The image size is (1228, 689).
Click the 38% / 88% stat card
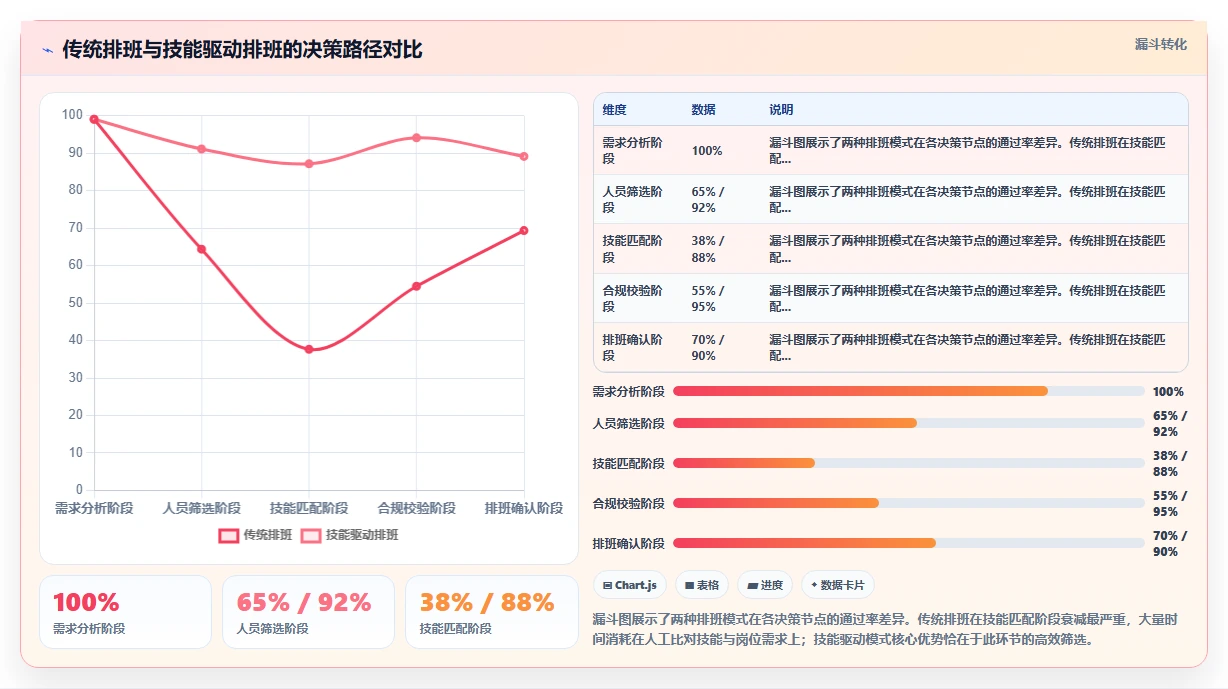pos(491,612)
